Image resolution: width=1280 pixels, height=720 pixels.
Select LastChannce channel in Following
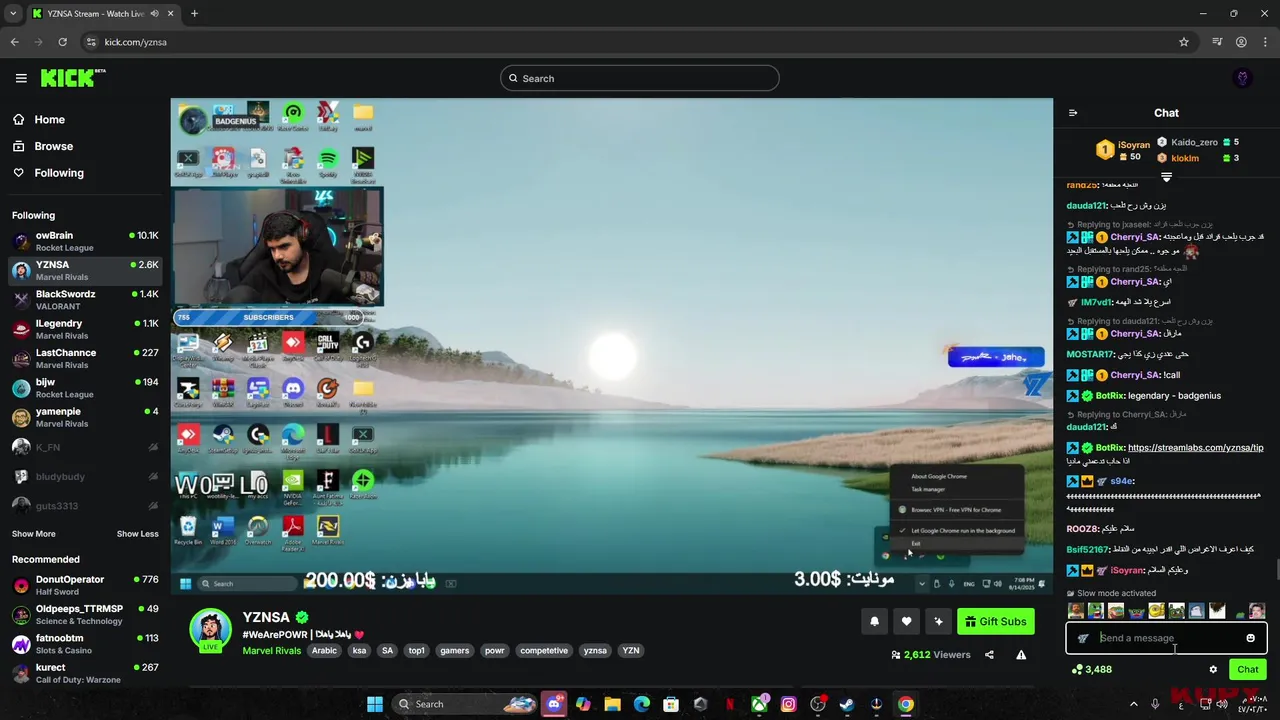coord(85,358)
